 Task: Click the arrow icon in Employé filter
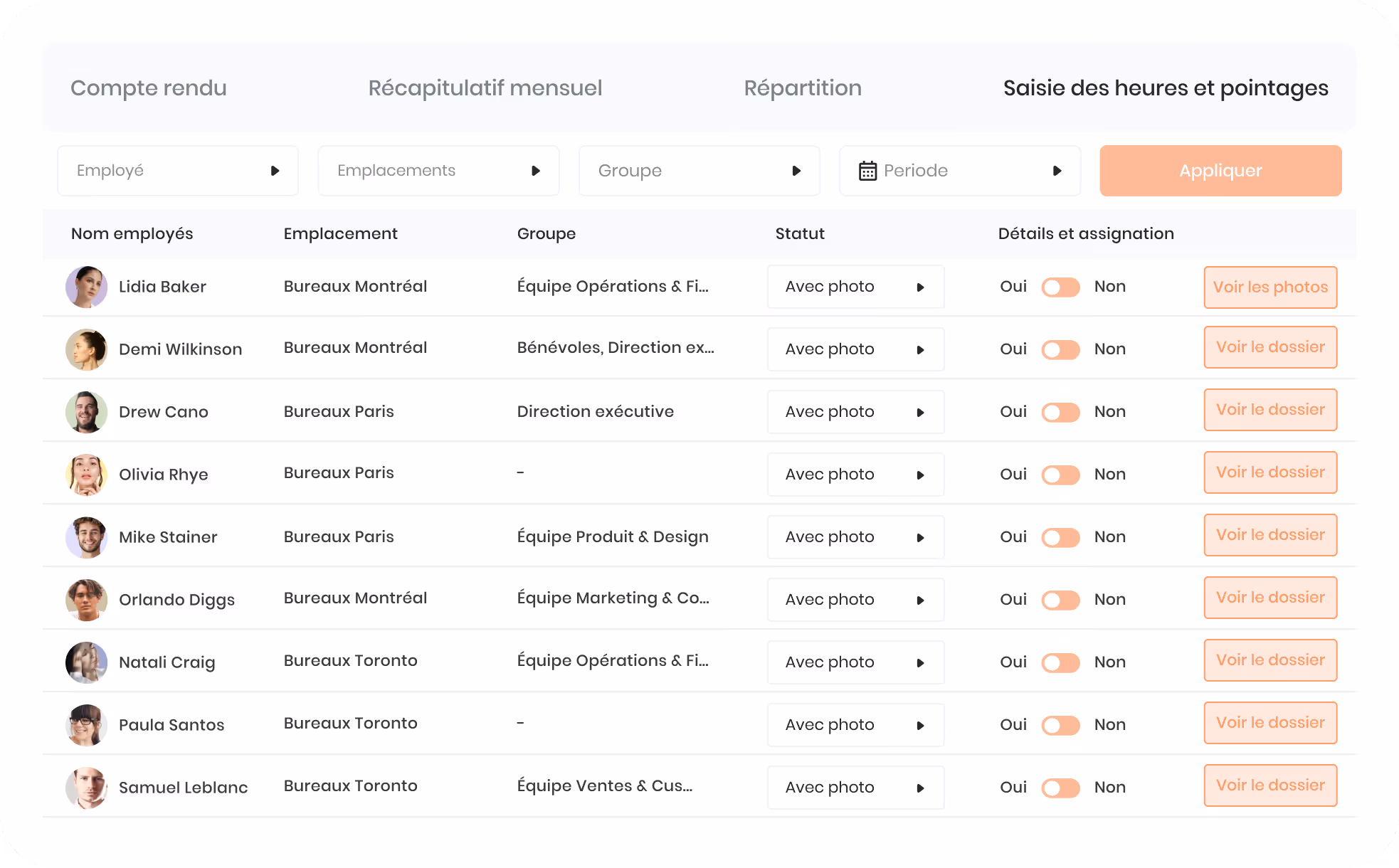[275, 171]
